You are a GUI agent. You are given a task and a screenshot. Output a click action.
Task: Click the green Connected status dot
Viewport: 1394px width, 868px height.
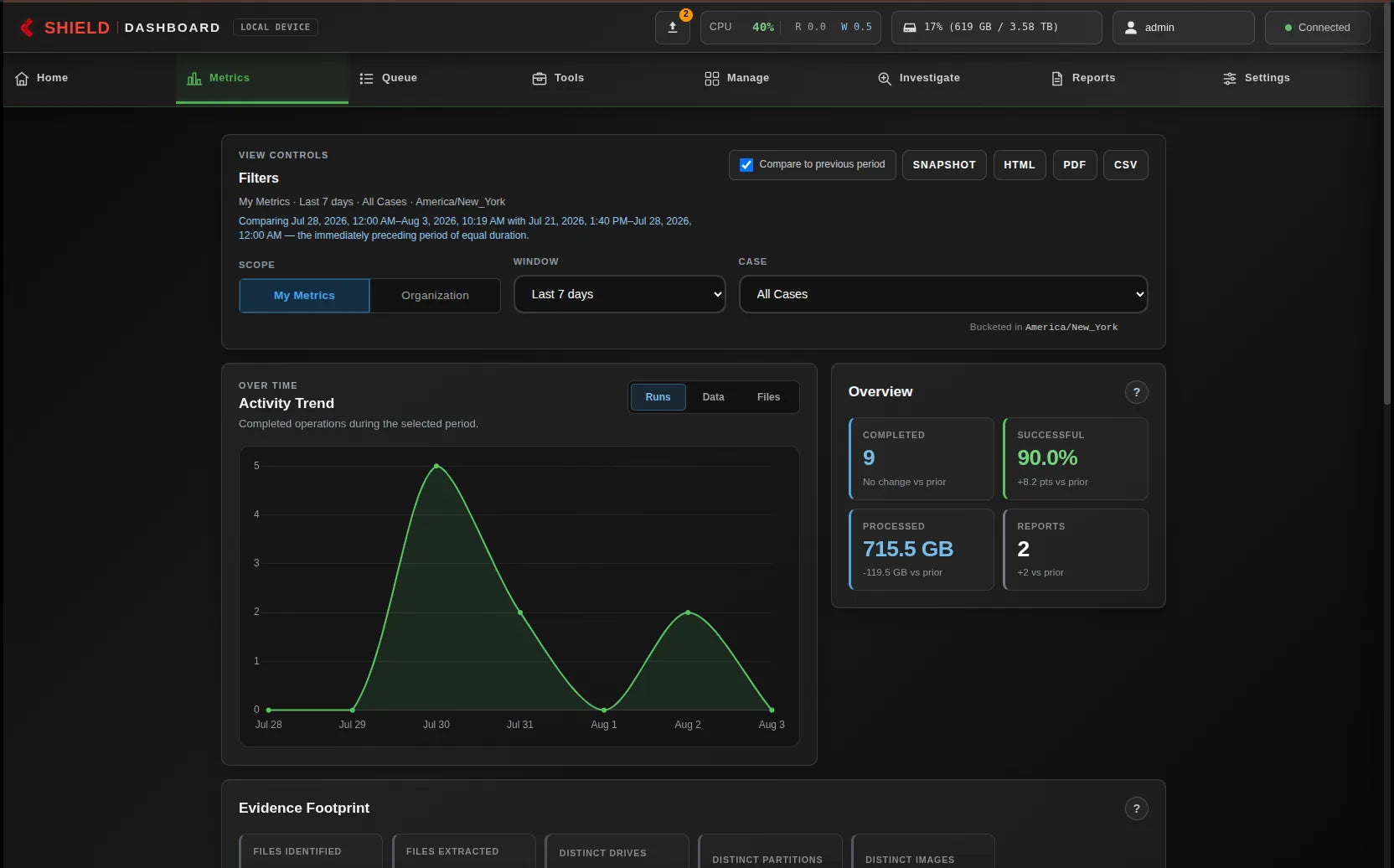tap(1288, 28)
